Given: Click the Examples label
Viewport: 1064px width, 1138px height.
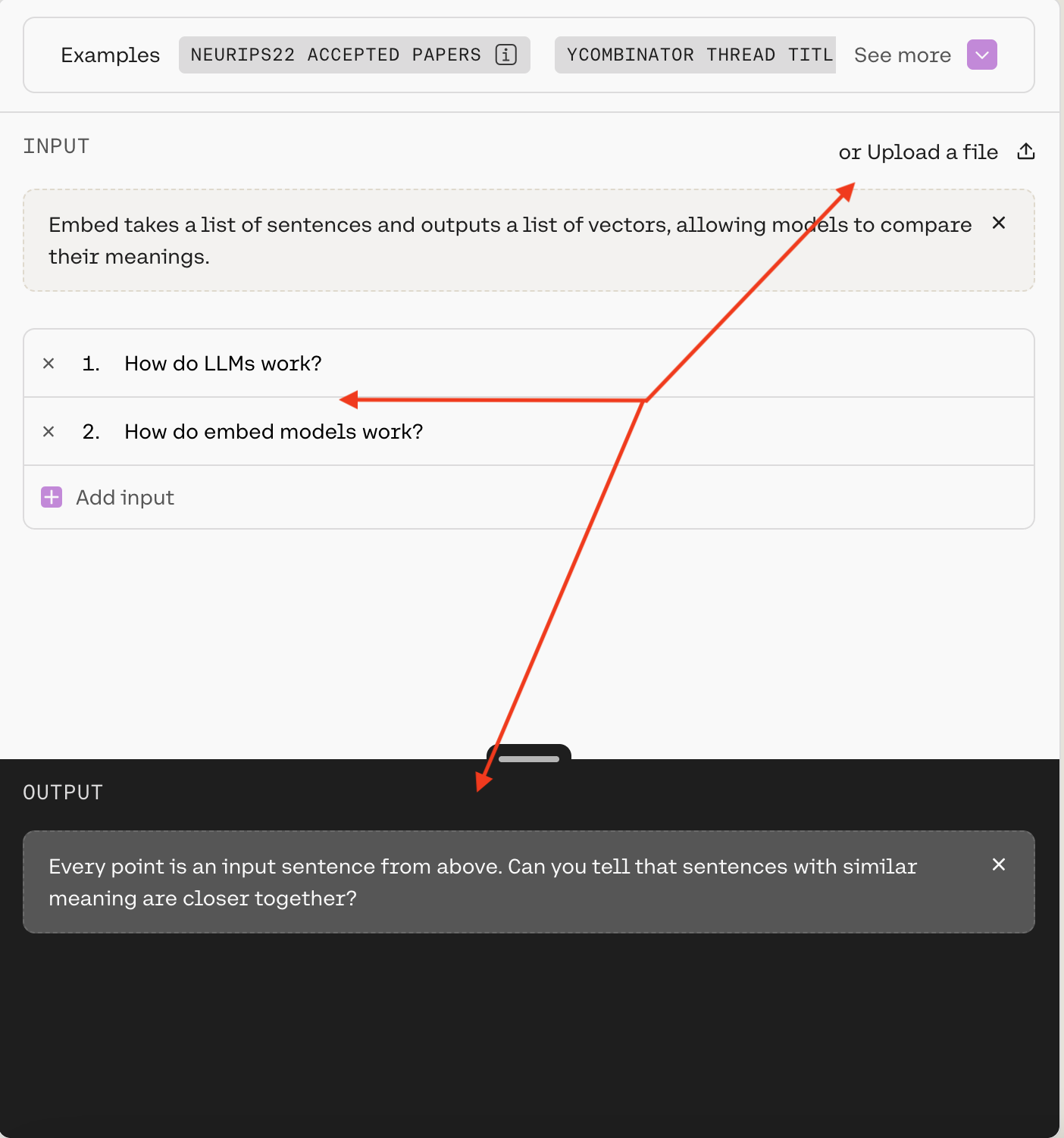Looking at the screenshot, I should click(x=110, y=55).
